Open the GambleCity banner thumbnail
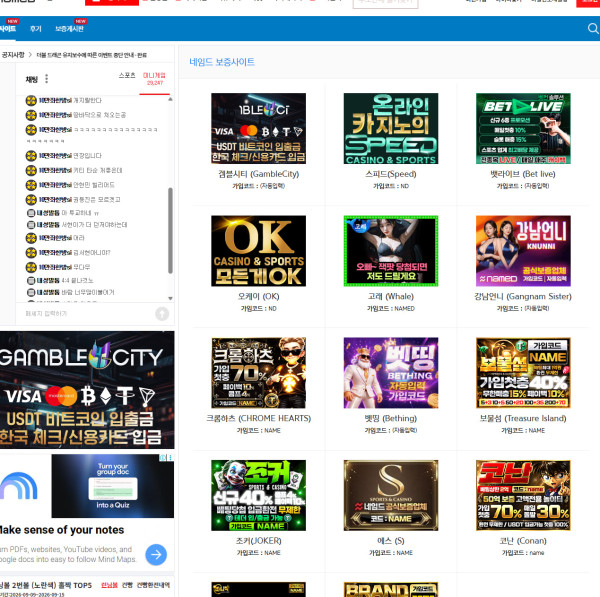The height and width of the screenshot is (597, 600). point(258,128)
